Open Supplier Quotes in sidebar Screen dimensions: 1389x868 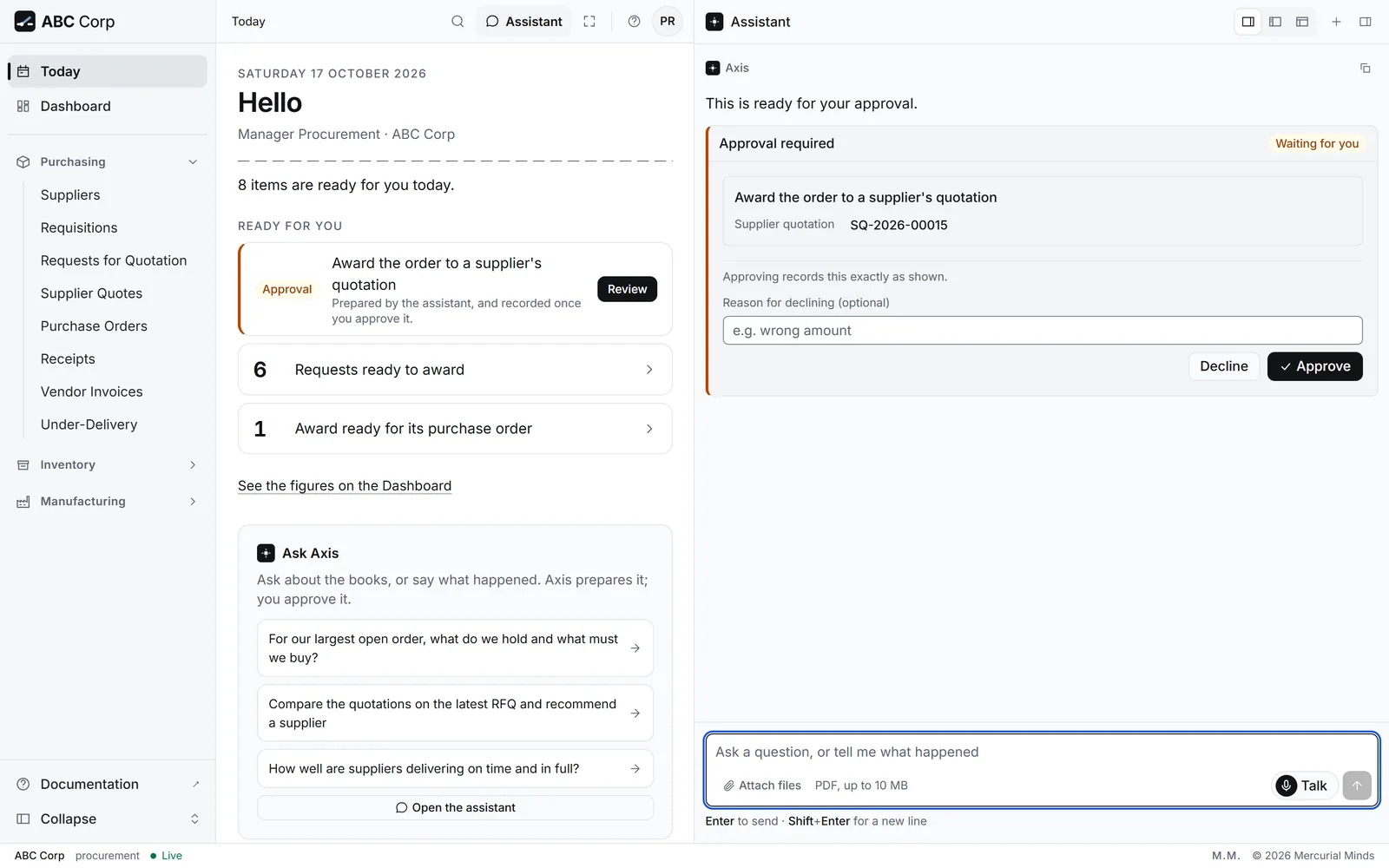91,293
